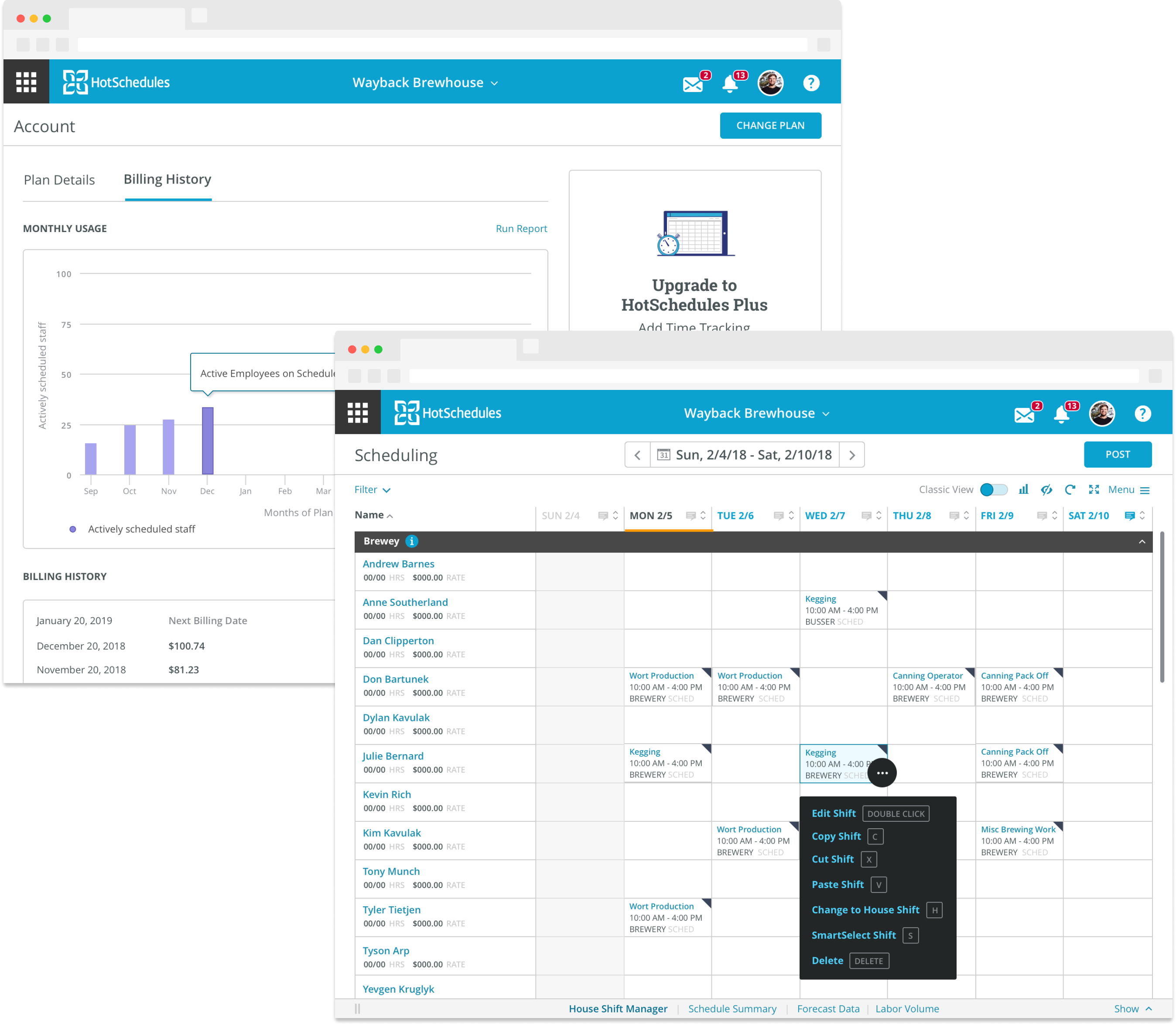Viewport: 1176px width, 1025px height.
Task: Open the apps grid icon in Scheduling window
Action: point(358,413)
